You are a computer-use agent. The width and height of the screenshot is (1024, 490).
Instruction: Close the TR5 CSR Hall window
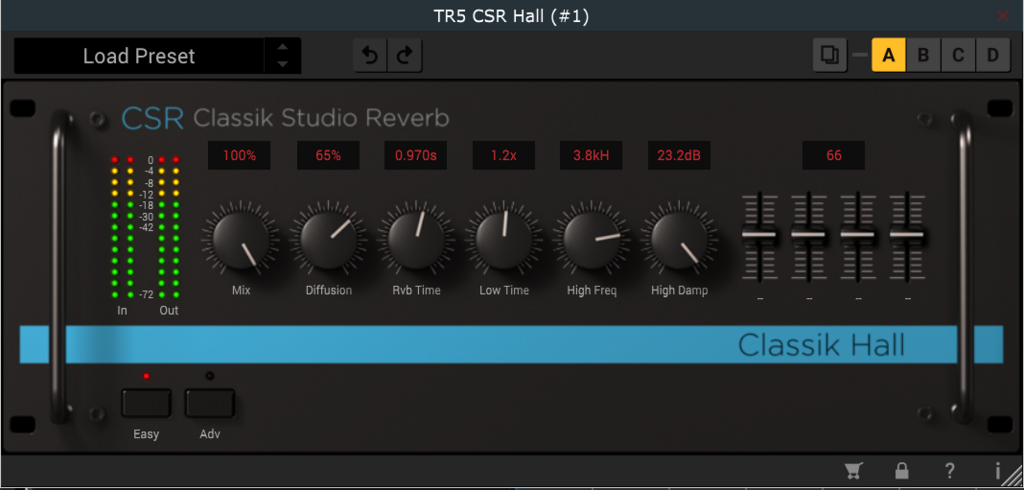(x=1003, y=16)
